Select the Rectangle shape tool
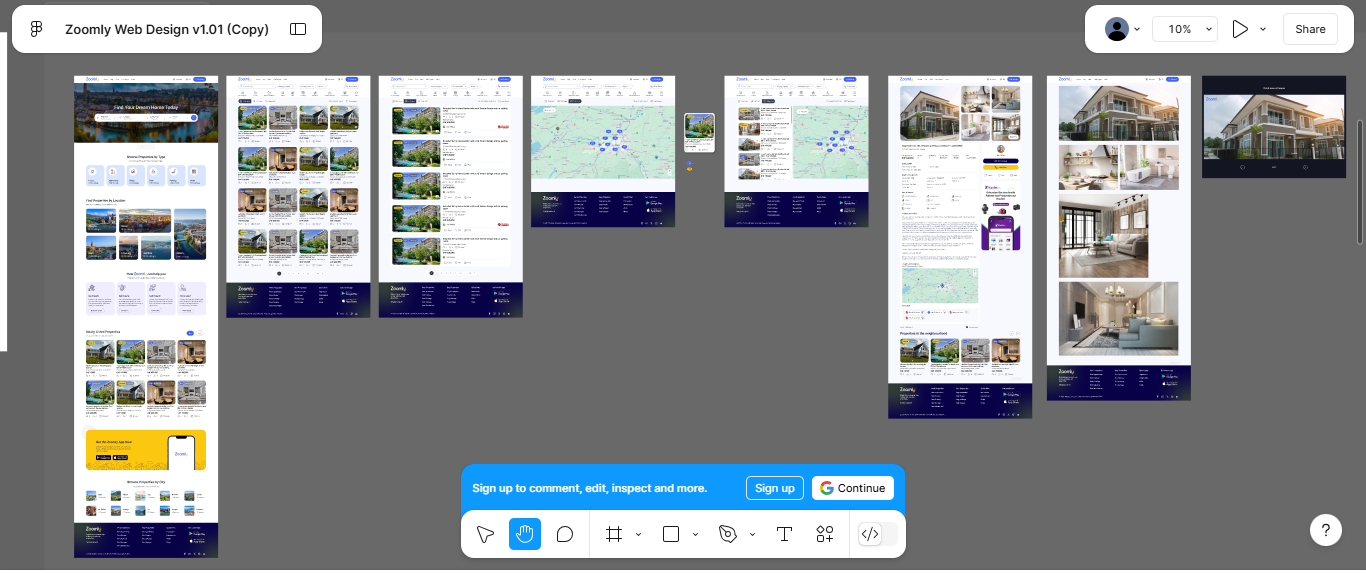This screenshot has height=573, width=1366. [671, 534]
